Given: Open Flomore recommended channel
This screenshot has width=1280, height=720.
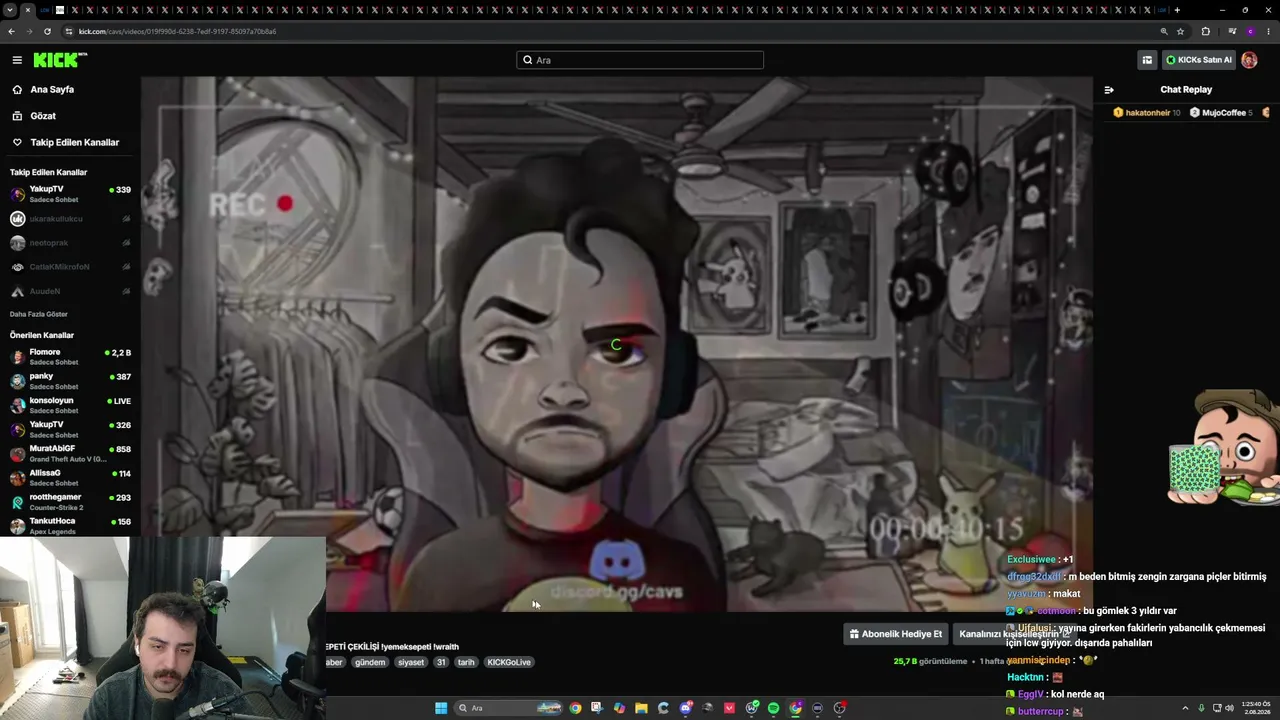Looking at the screenshot, I should (70, 357).
